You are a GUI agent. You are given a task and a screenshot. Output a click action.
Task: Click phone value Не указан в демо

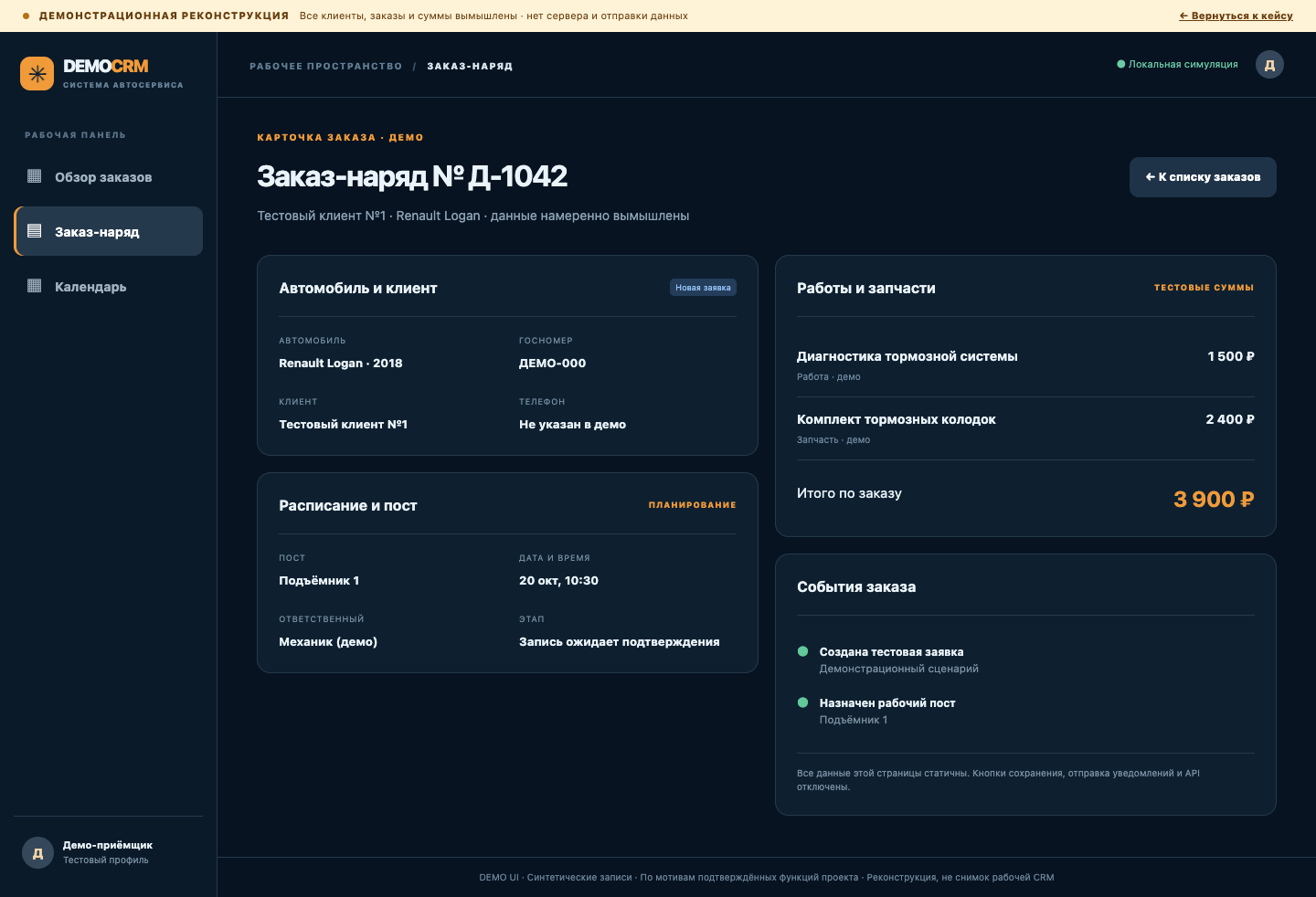[572, 425]
